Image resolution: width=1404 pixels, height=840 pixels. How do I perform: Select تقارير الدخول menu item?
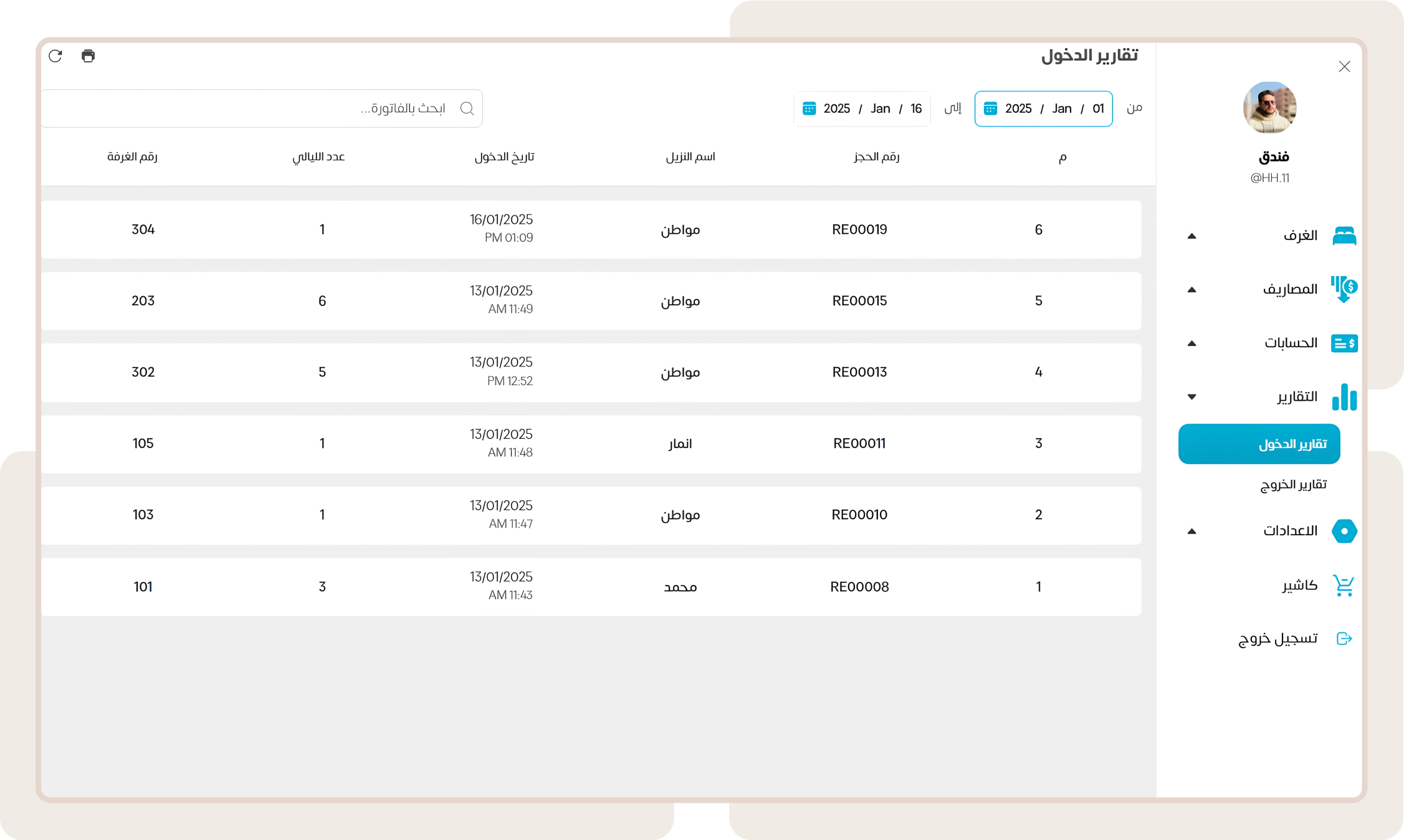point(1259,444)
